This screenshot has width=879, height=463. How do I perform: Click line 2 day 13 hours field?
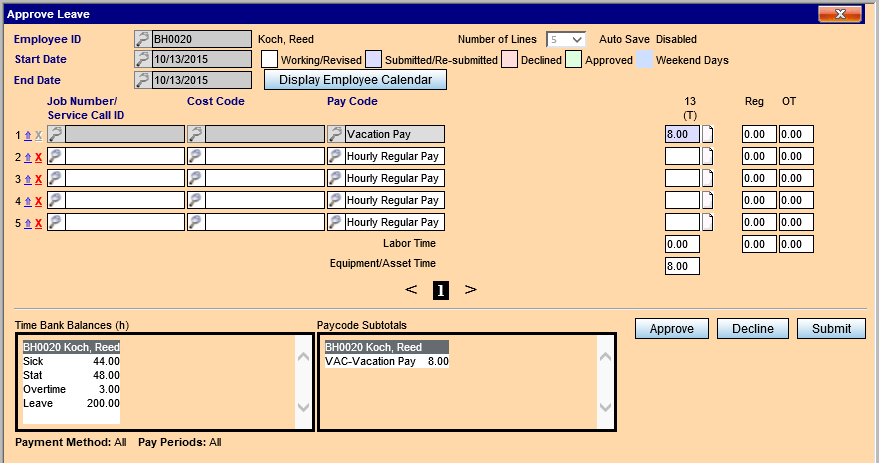pos(682,156)
